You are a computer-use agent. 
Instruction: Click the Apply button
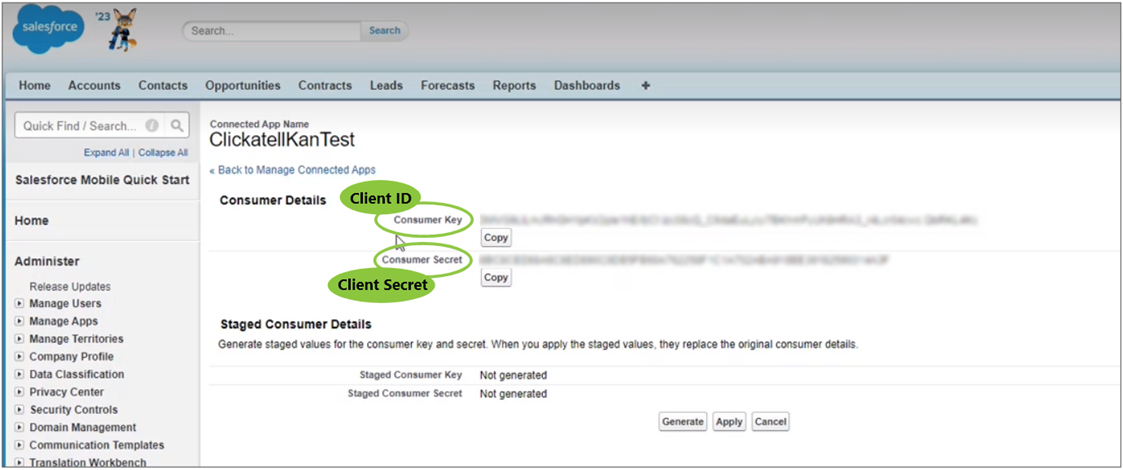[x=729, y=422]
